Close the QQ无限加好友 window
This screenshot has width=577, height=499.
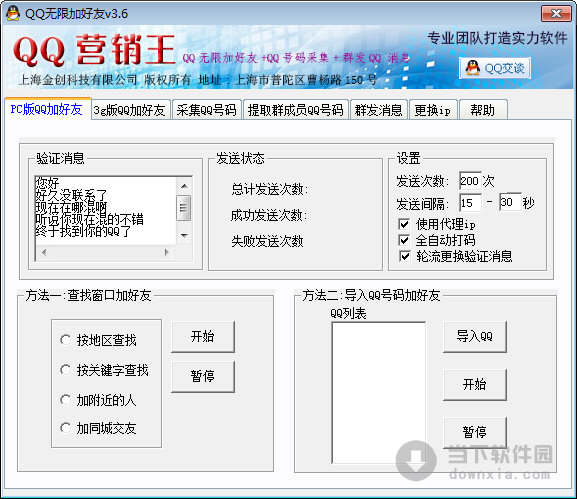pos(556,14)
